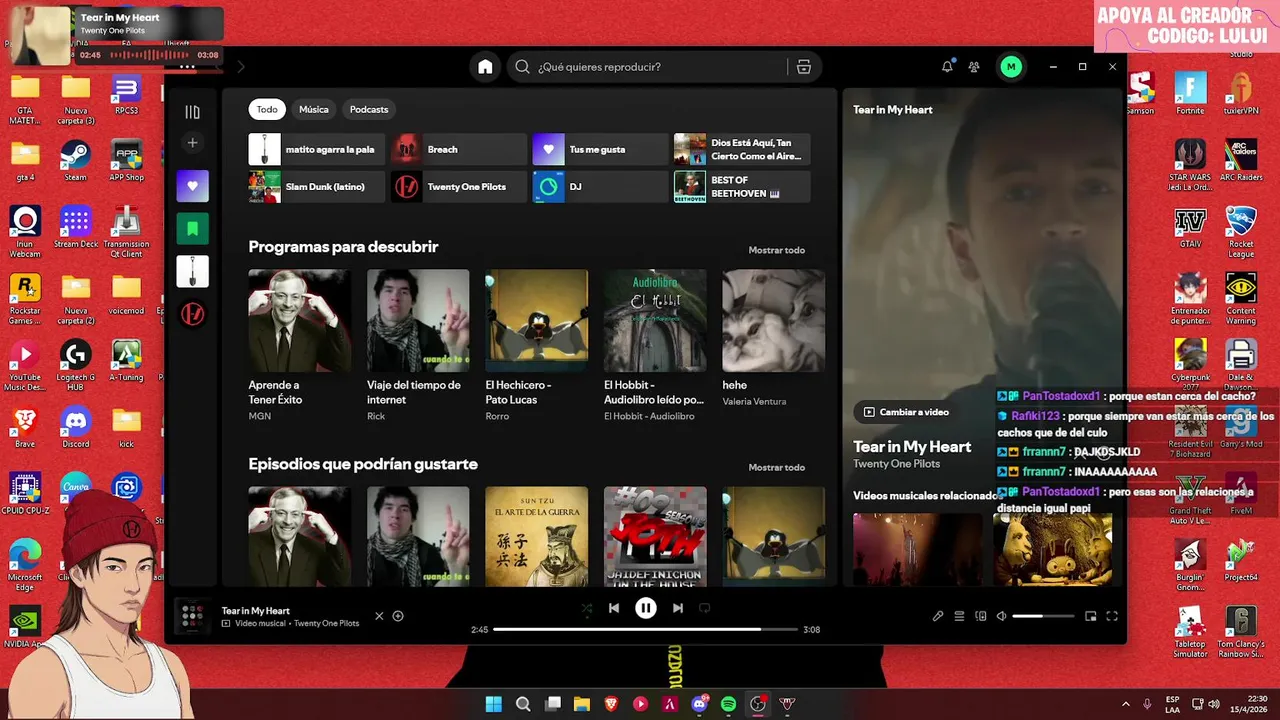
Task: Select the Podcasts filter chip
Action: click(369, 109)
